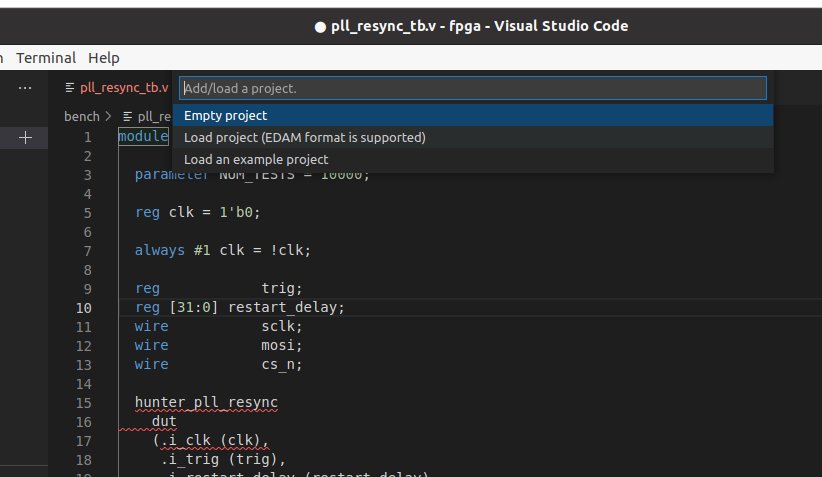This screenshot has height=477, width=822.
Task: Click 1'b0 value on line 5
Action: pos(235,212)
